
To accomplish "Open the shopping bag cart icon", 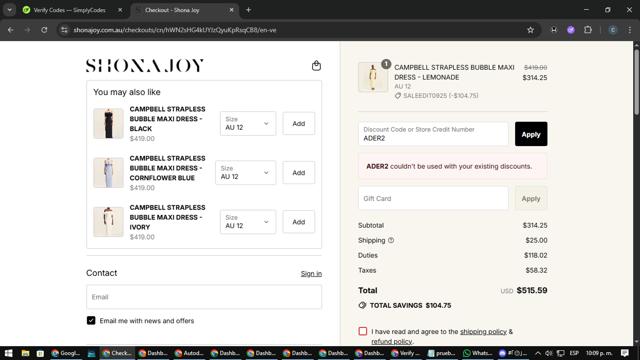I will point(316,65).
